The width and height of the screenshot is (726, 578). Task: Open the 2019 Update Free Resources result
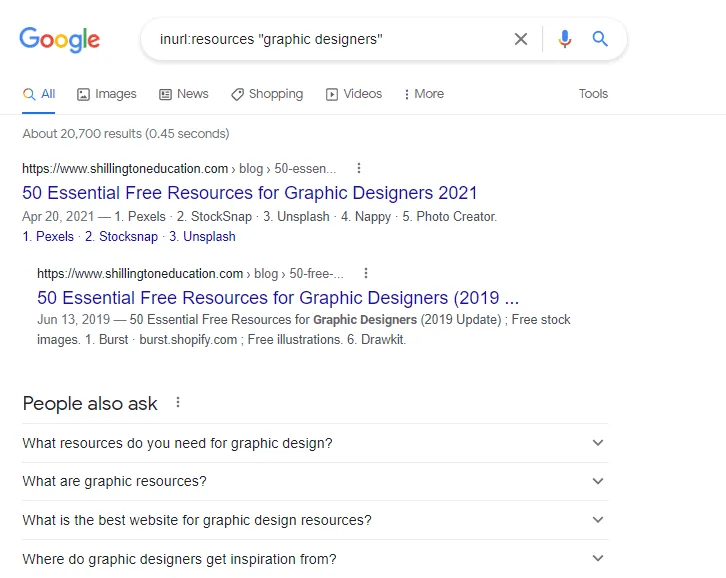click(278, 298)
